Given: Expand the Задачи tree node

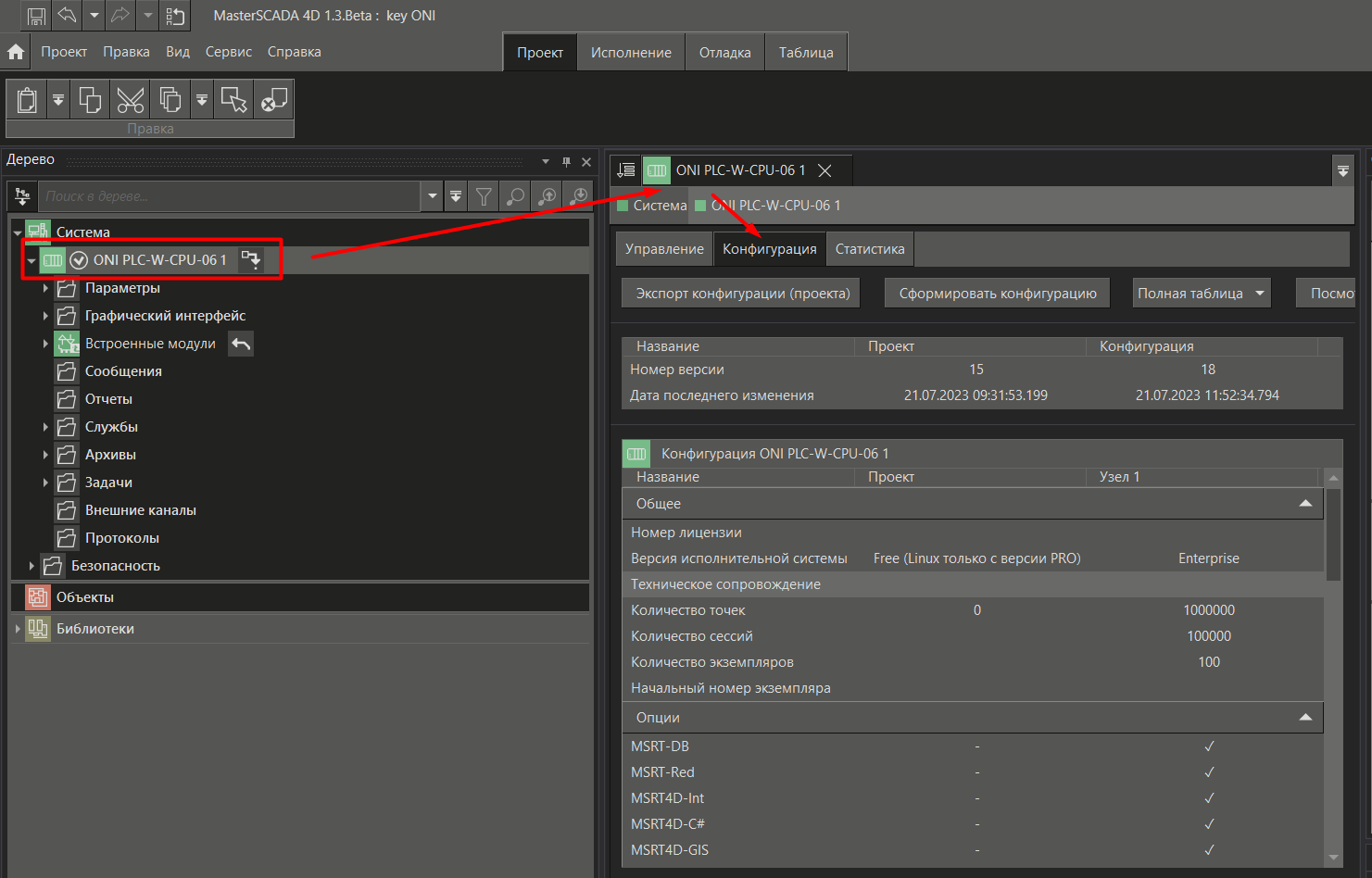Looking at the screenshot, I should coord(45,483).
